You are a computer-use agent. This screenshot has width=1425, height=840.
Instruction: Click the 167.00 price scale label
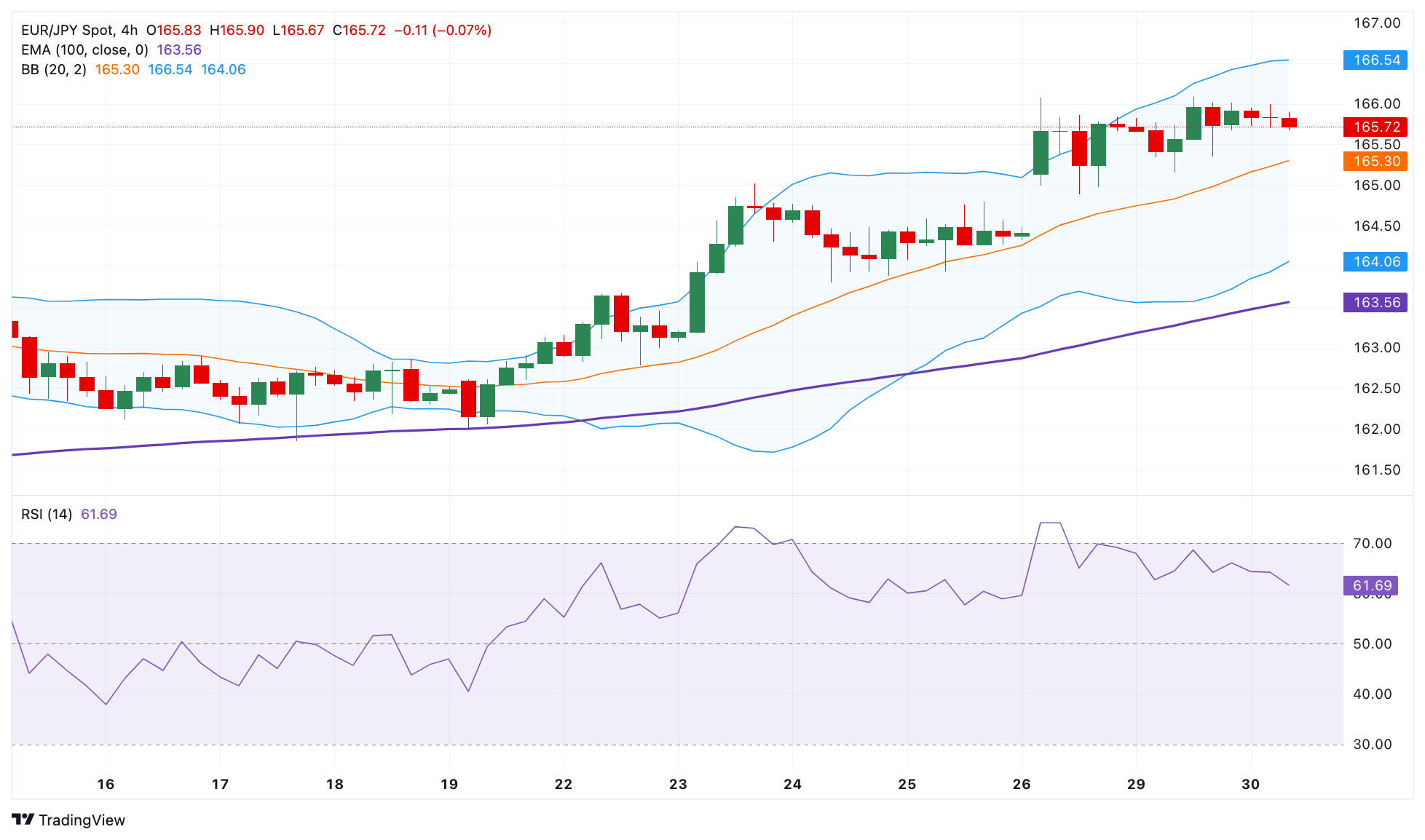[1376, 23]
